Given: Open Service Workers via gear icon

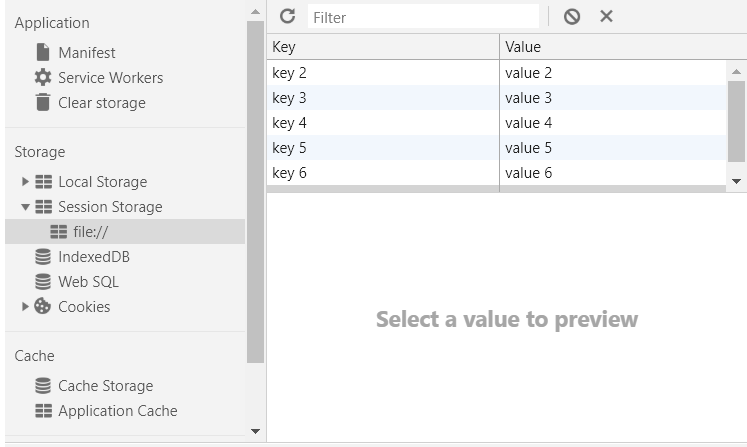Looking at the screenshot, I should tap(43, 77).
